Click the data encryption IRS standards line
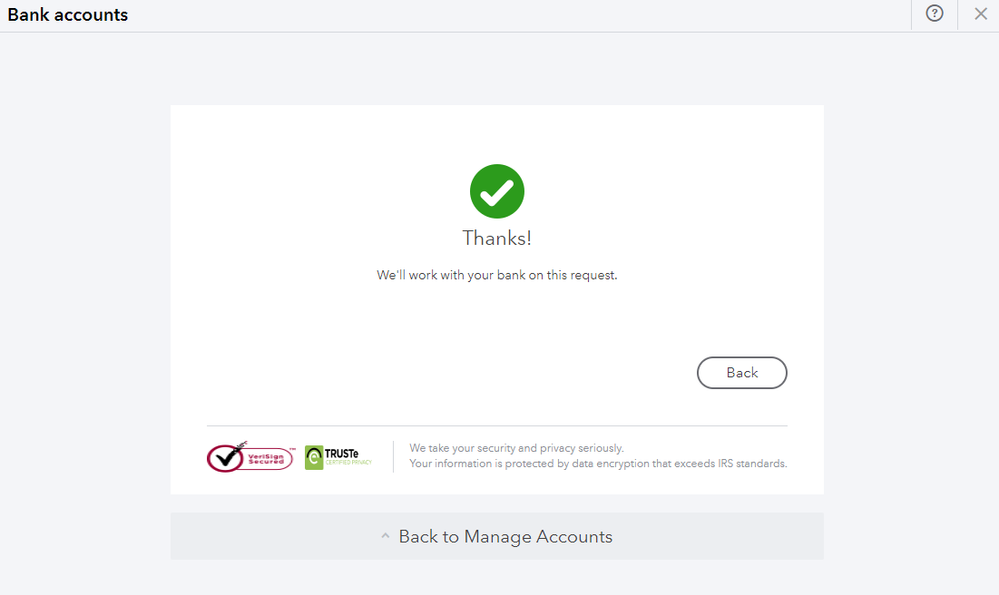Image resolution: width=999 pixels, height=595 pixels. [x=598, y=463]
